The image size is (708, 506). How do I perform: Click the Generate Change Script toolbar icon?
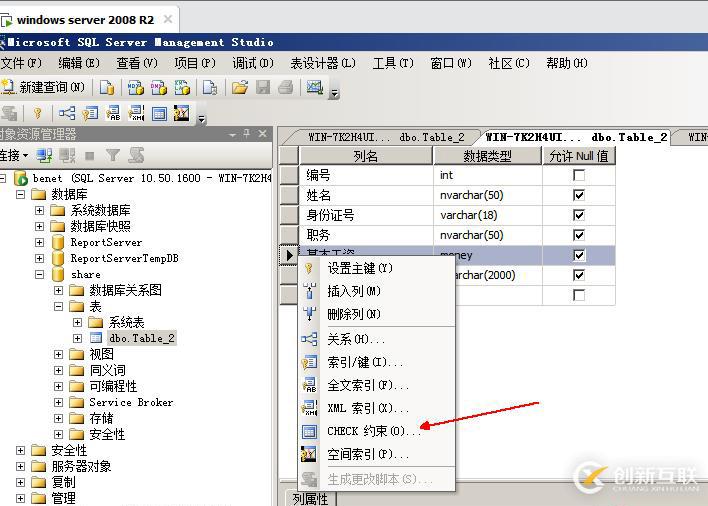pyautogui.click(x=9, y=113)
